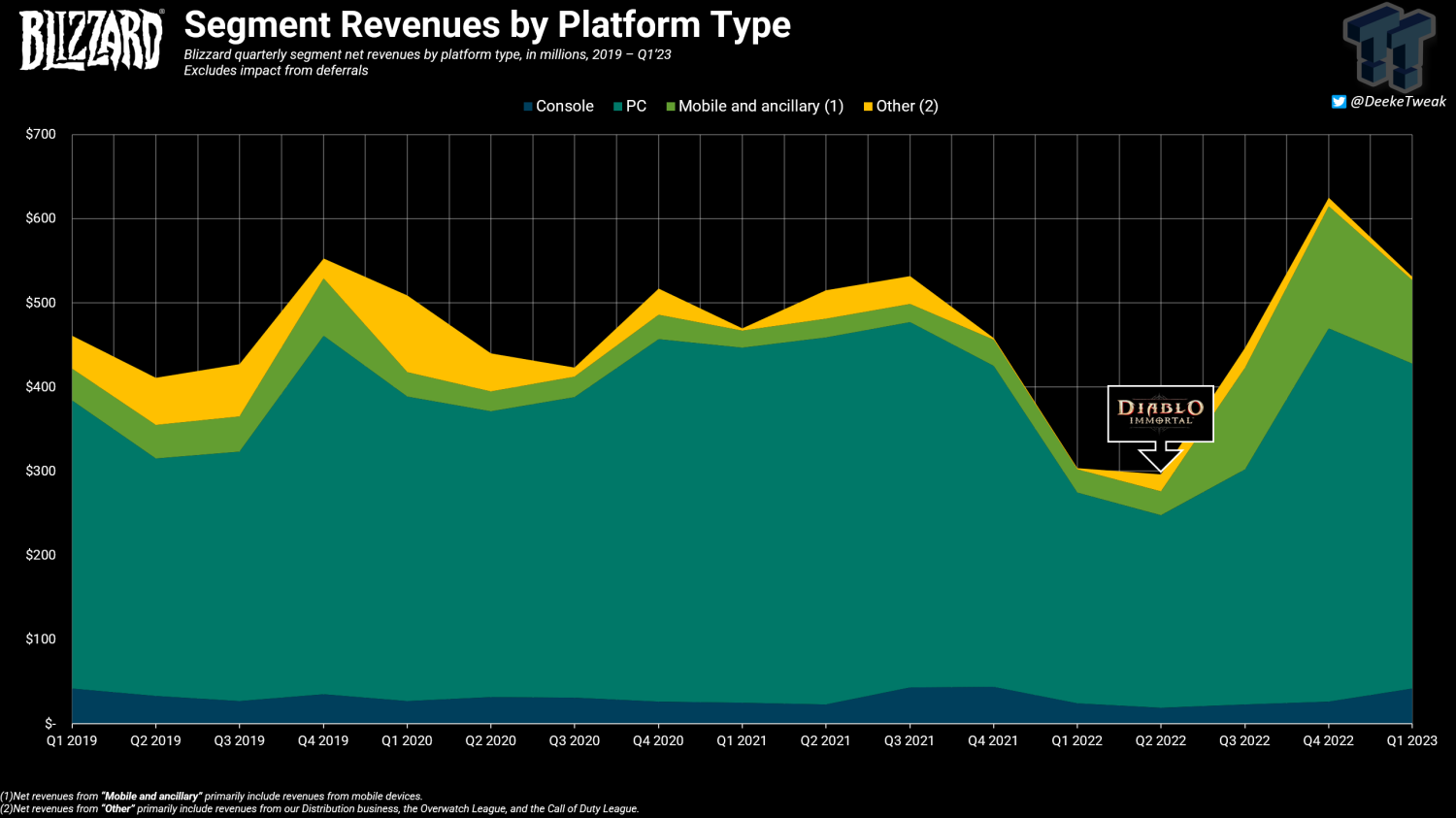Click the Q1 2020 x-axis label
Viewport: 1456px width, 818px height.
pyautogui.click(x=407, y=740)
